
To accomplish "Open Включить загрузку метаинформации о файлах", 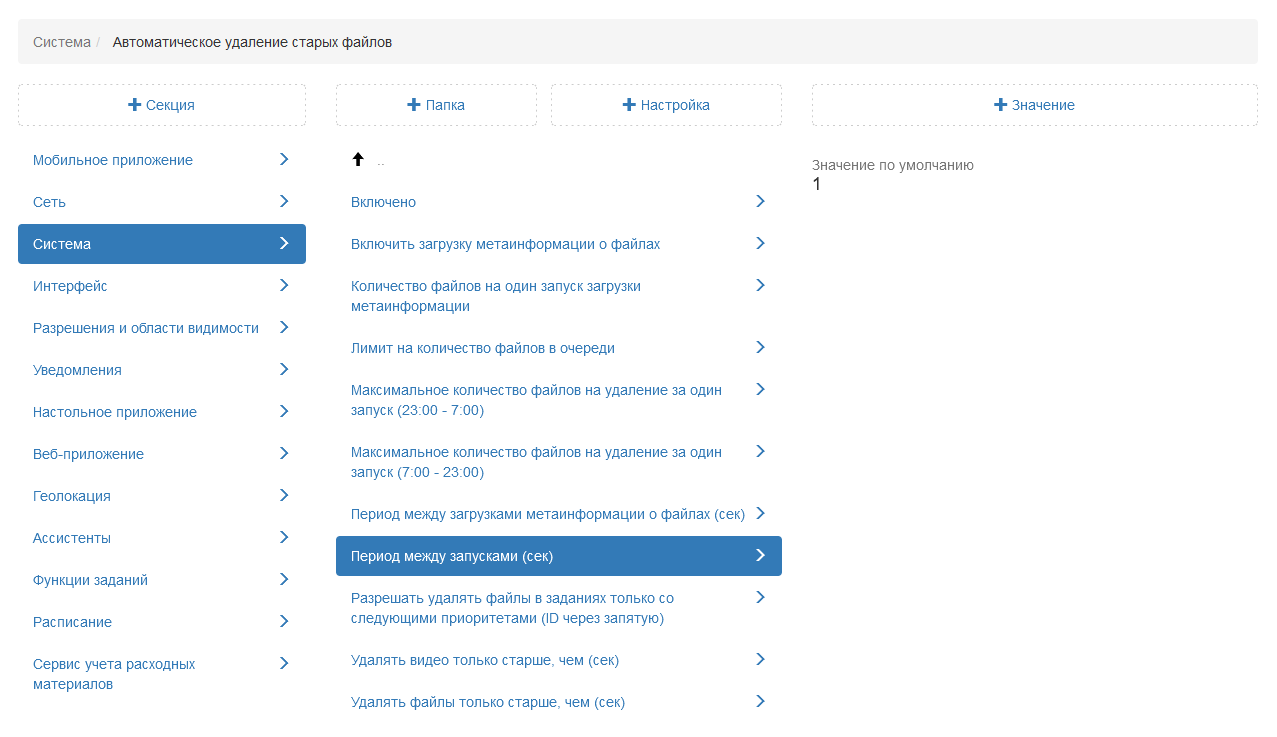I will (505, 244).
